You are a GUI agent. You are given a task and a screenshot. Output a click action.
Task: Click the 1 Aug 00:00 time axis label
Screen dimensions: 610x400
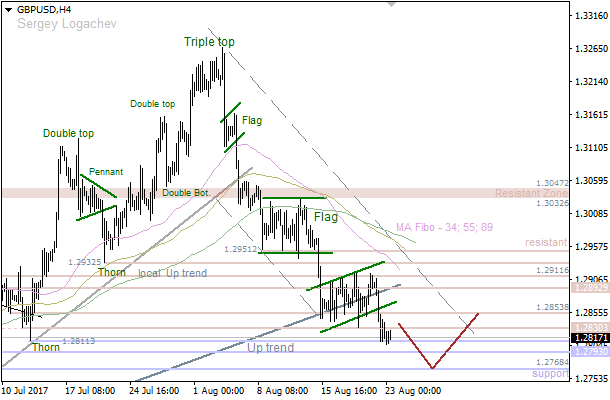point(216,391)
